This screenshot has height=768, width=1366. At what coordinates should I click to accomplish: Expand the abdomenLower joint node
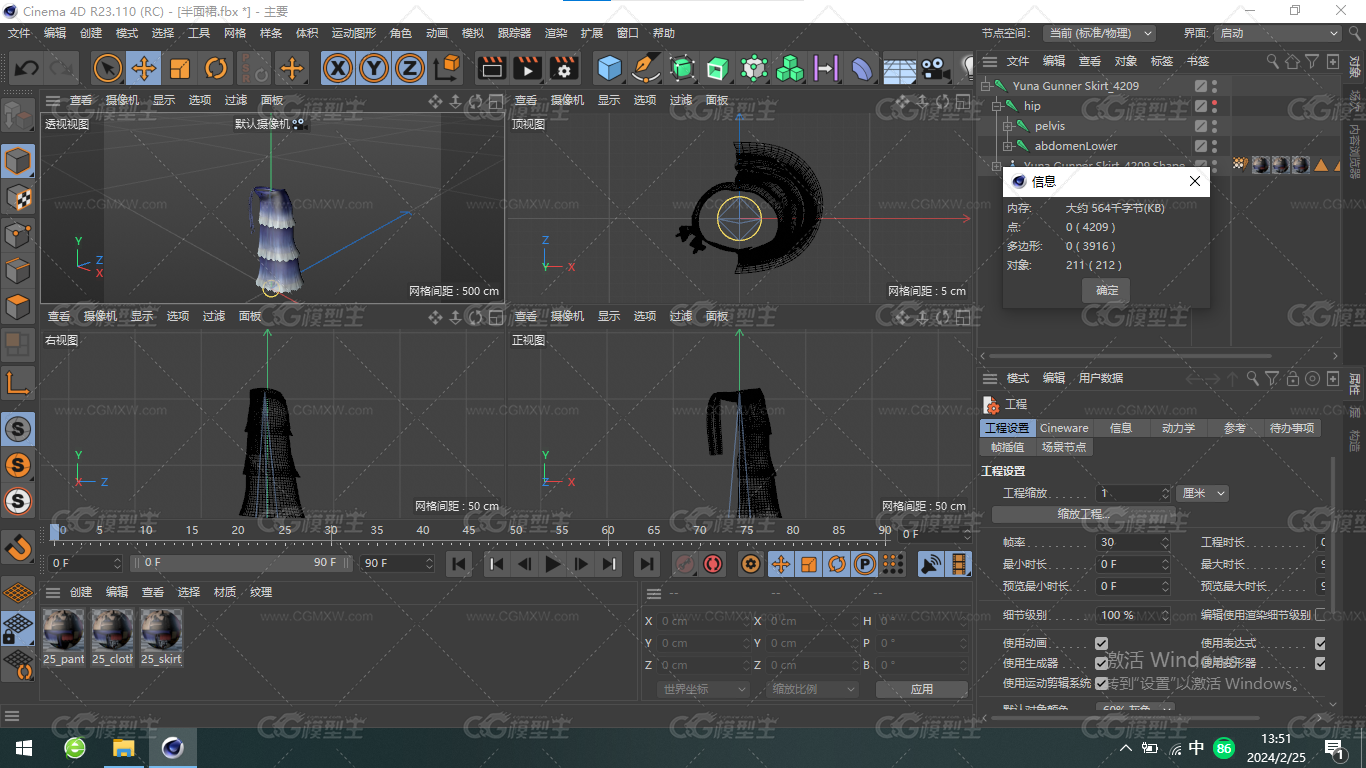(1008, 146)
